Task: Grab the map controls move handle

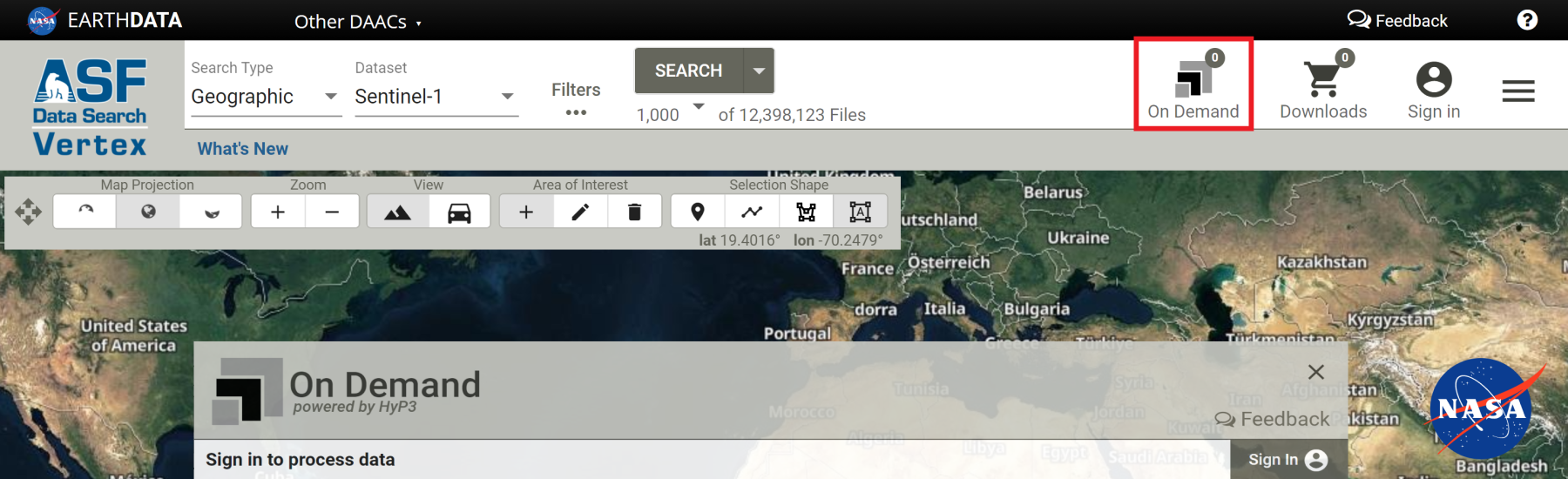Action: pos(28,212)
